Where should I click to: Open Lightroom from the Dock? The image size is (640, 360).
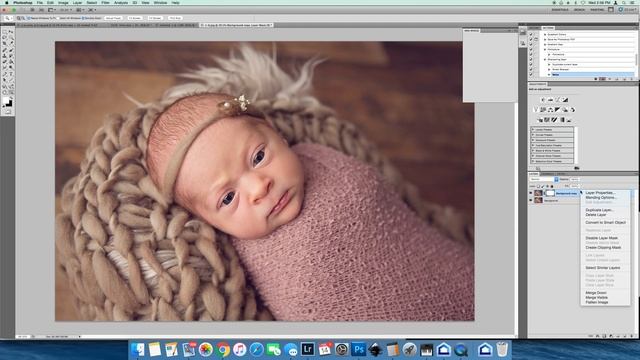[307, 349]
